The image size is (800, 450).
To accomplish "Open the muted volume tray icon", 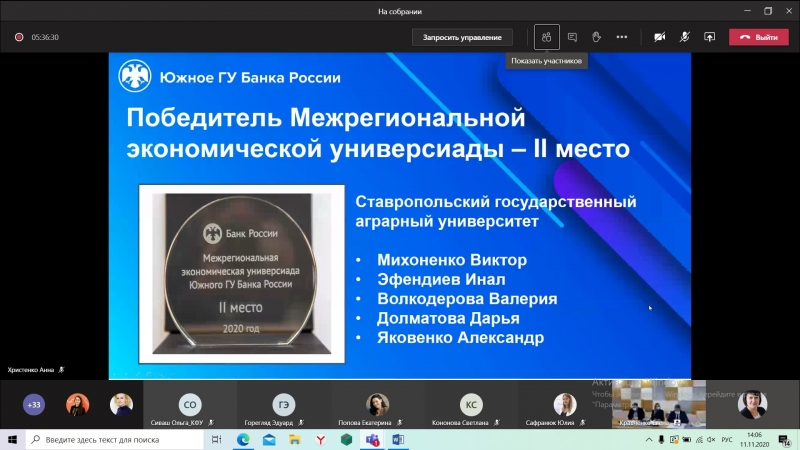I will (711, 439).
